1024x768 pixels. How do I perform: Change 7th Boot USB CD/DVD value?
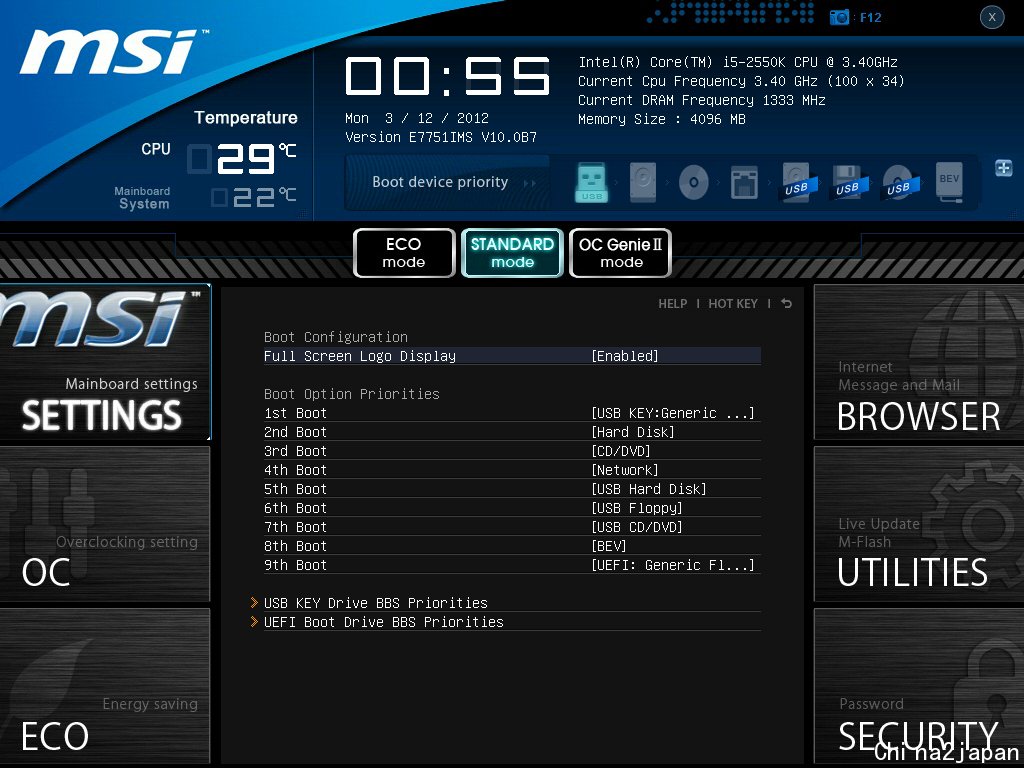pyautogui.click(x=637, y=526)
